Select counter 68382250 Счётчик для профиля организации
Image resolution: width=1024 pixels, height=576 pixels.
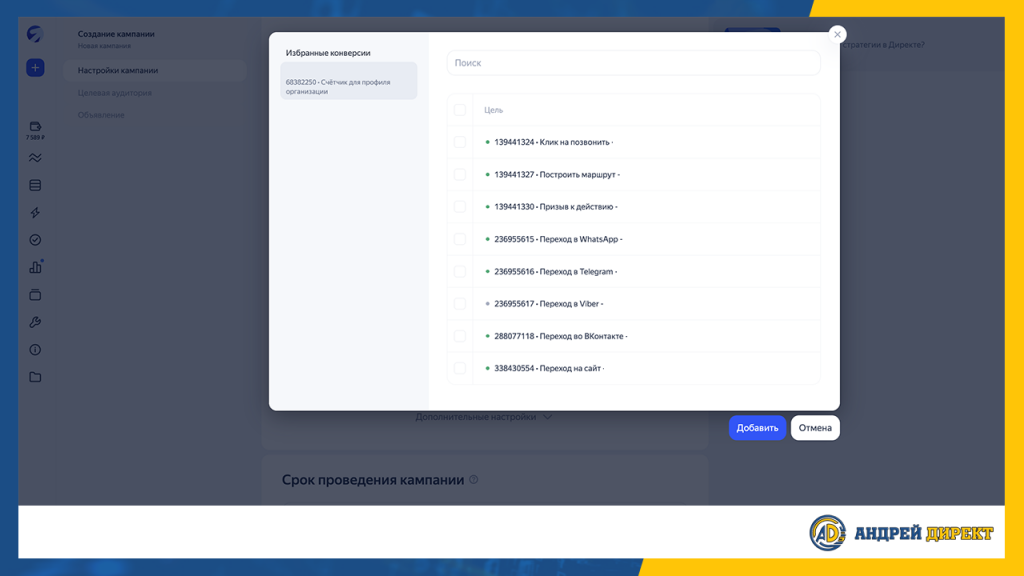pyautogui.click(x=349, y=81)
